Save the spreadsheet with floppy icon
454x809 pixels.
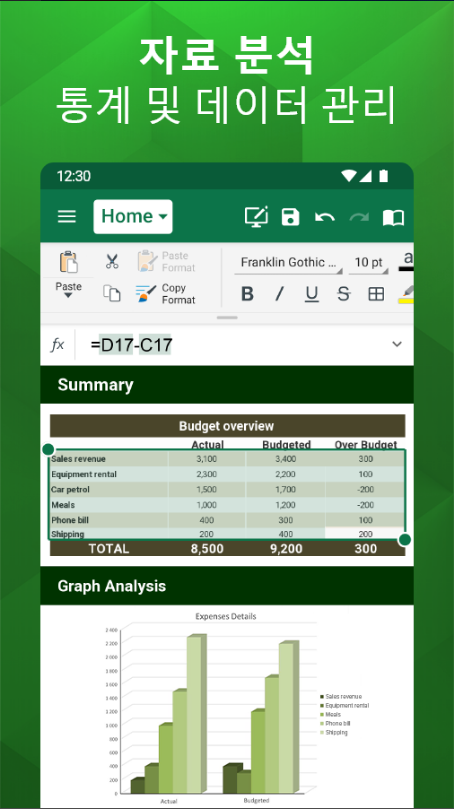point(290,217)
